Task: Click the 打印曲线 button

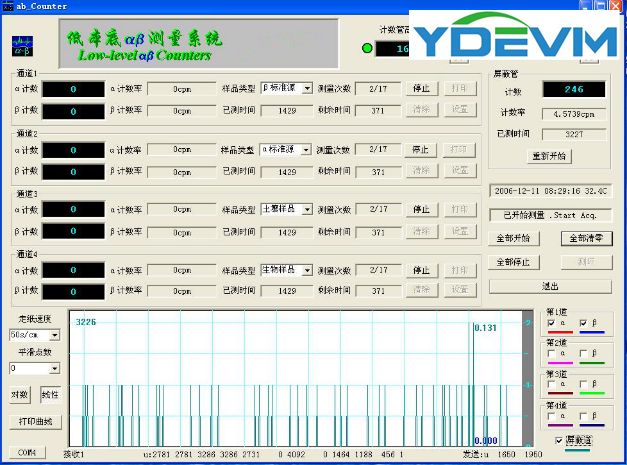Action: point(37,421)
